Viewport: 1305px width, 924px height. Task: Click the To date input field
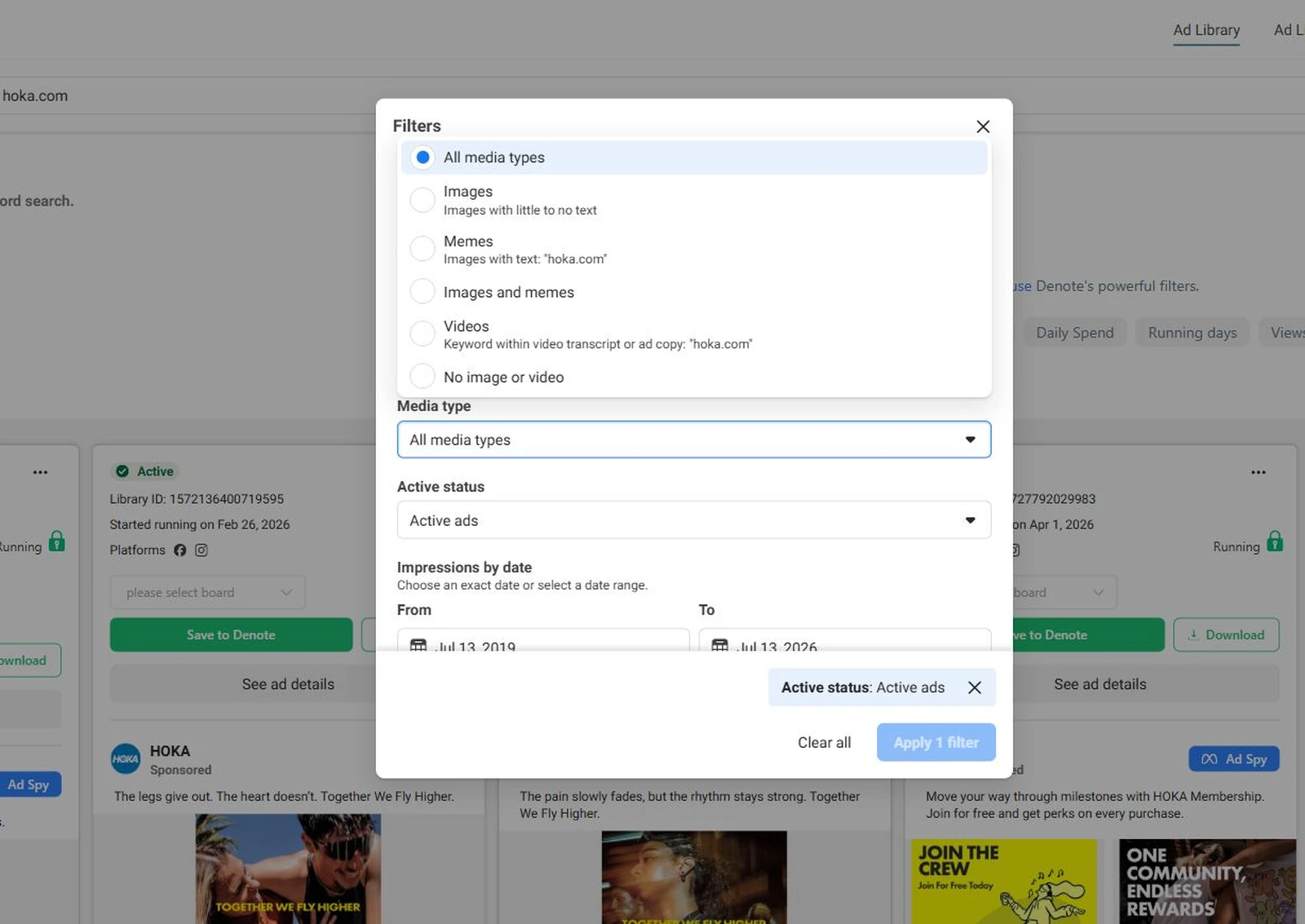click(x=845, y=639)
